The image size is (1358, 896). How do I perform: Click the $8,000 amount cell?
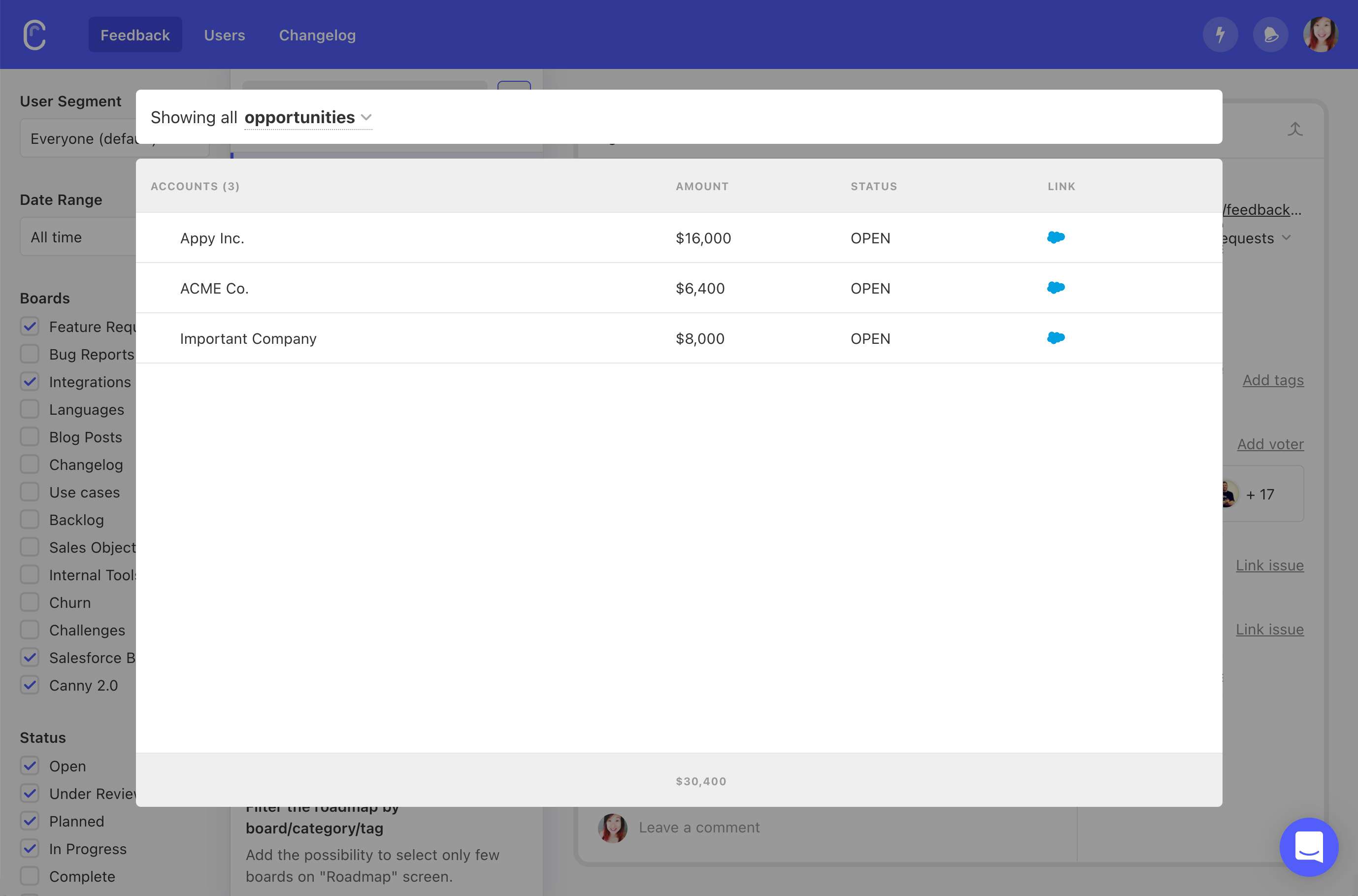[700, 339]
